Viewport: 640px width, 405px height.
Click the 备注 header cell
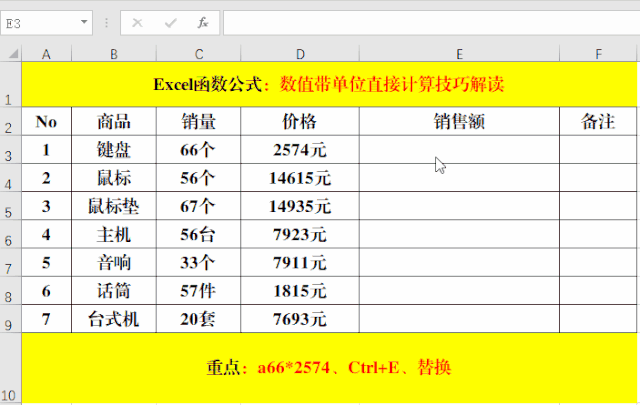coord(598,122)
